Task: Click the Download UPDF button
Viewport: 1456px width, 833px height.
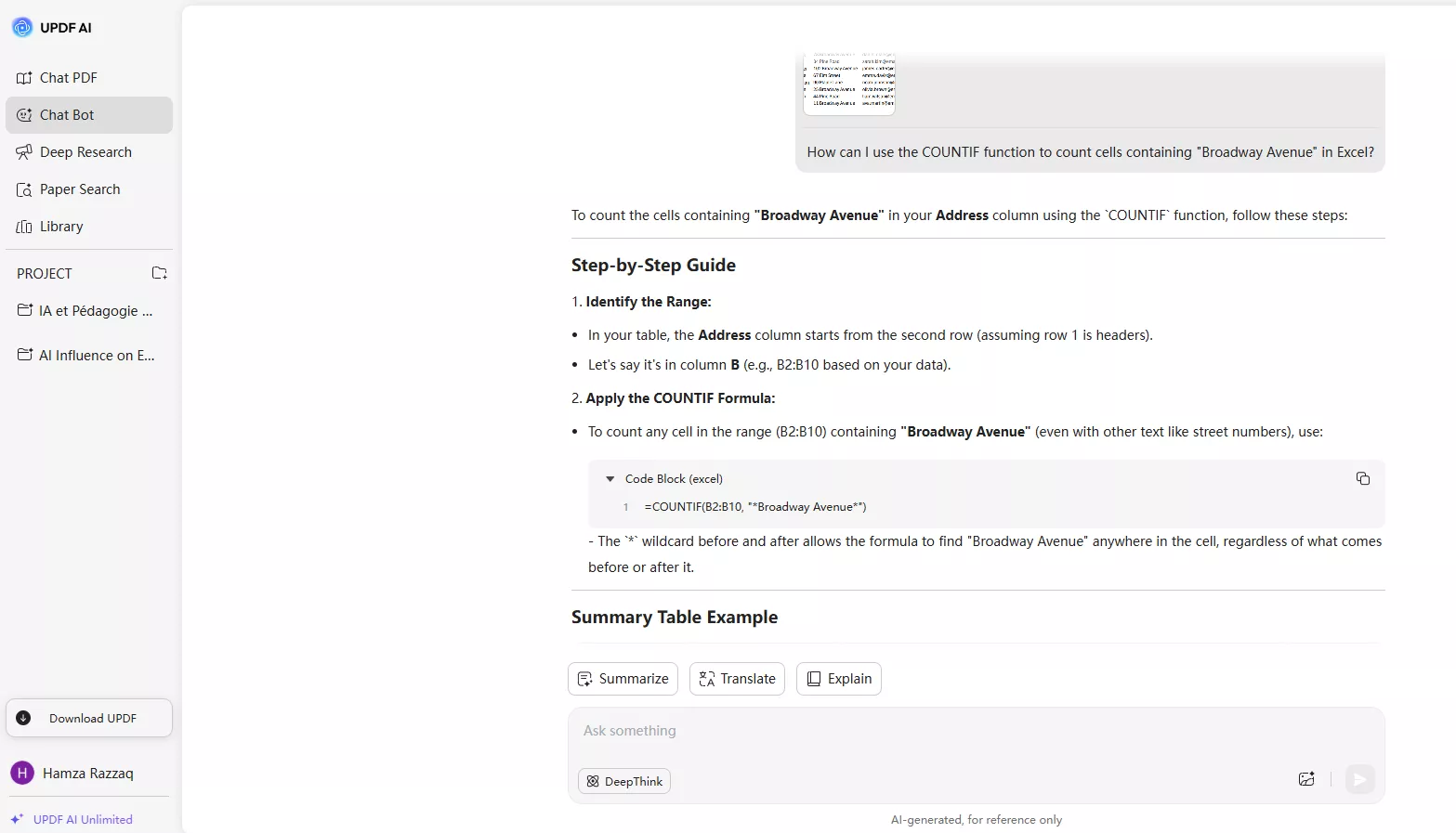Action: pyautogui.click(x=89, y=719)
